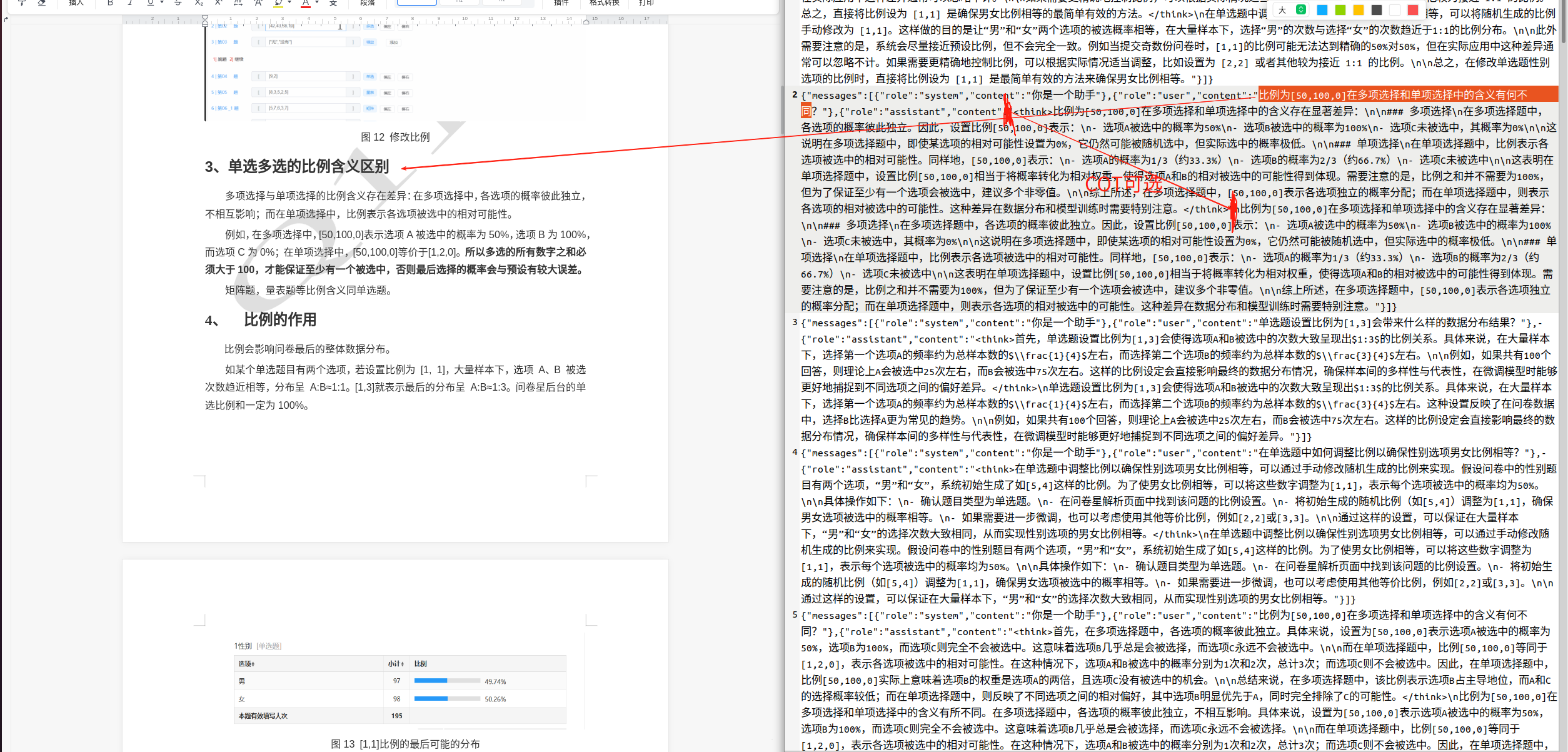
Task: Click the 打印 button
Action: coord(646,3)
